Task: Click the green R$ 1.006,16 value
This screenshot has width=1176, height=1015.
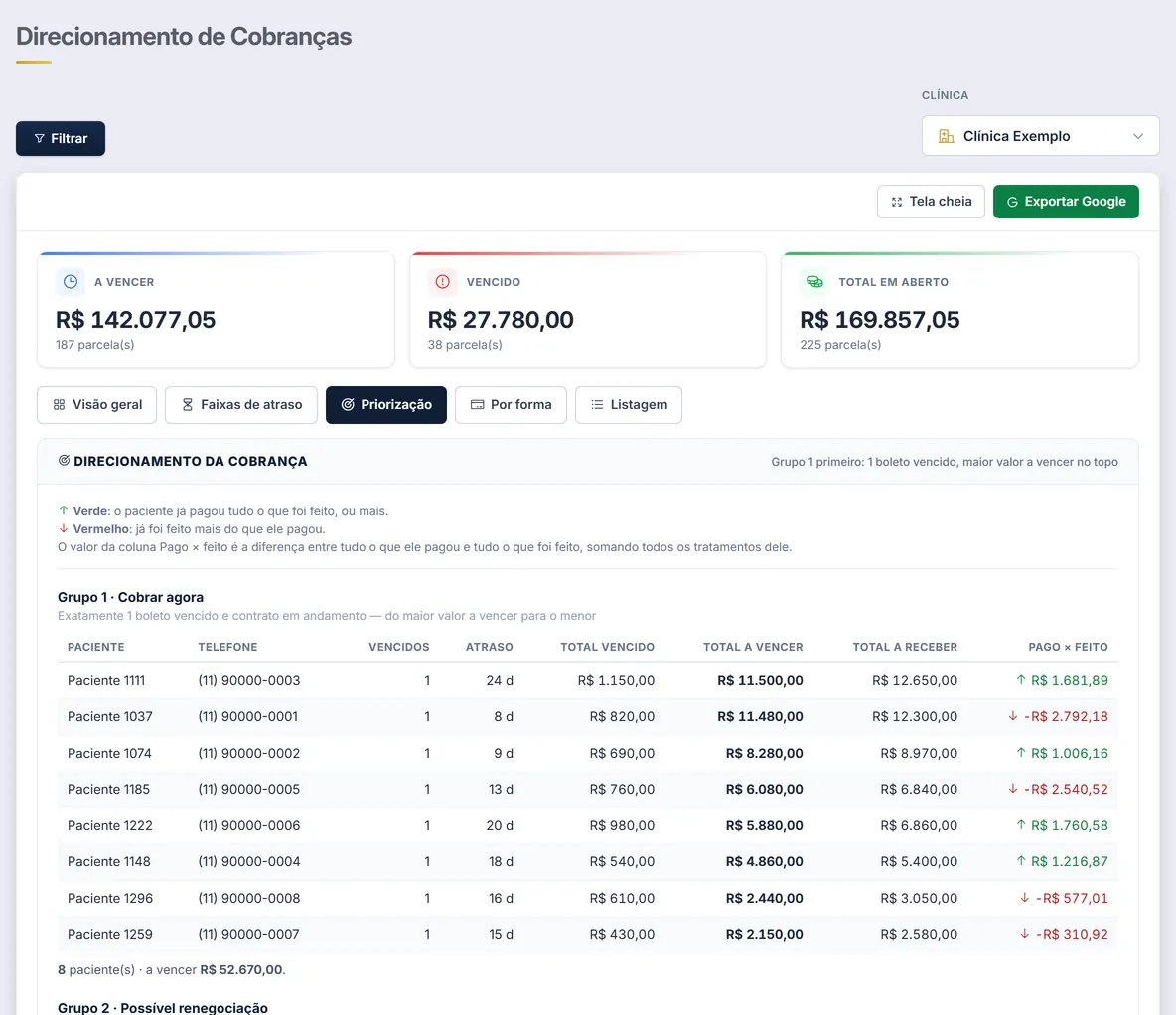Action: 1070,753
